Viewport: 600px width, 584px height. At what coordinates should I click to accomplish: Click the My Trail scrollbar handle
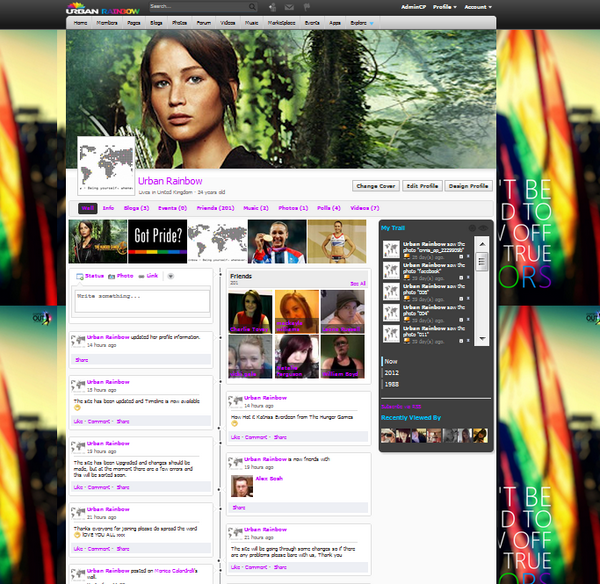click(x=482, y=261)
